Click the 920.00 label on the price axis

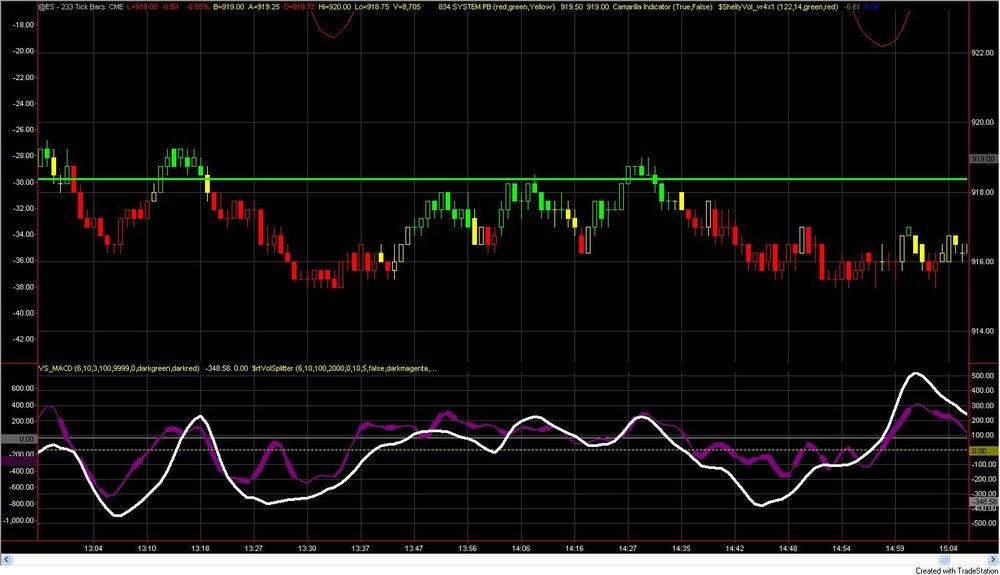982,122
